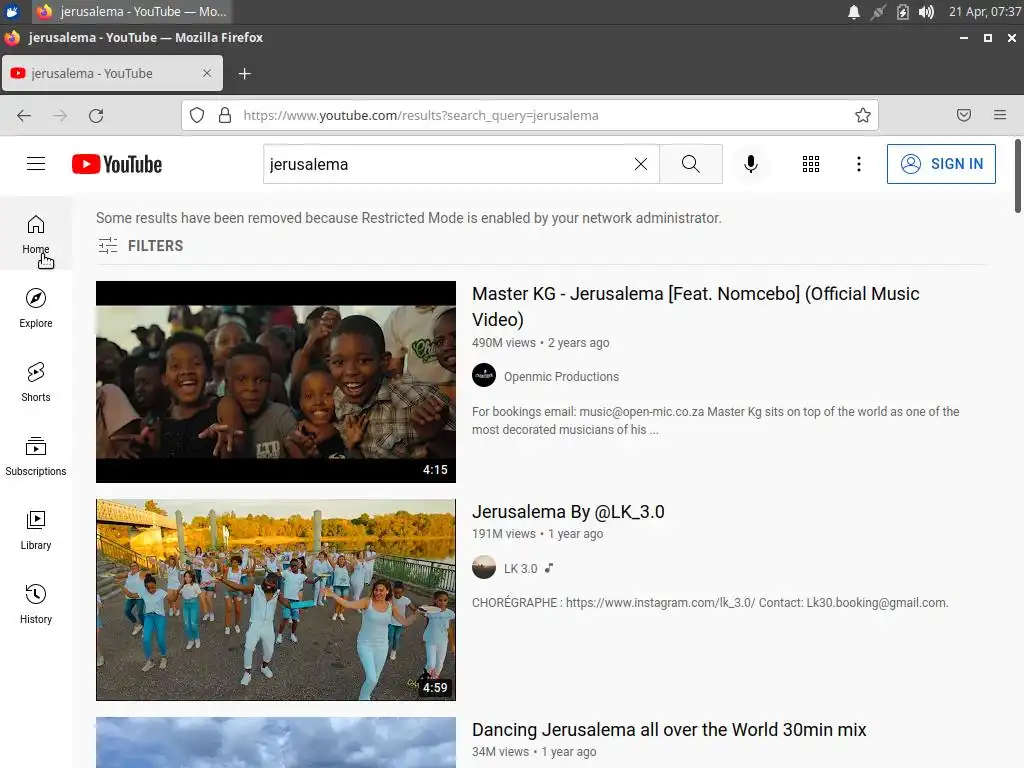The height and width of the screenshot is (768, 1024).
Task: Click the Firefox taskbar window entry
Action: pos(132,12)
